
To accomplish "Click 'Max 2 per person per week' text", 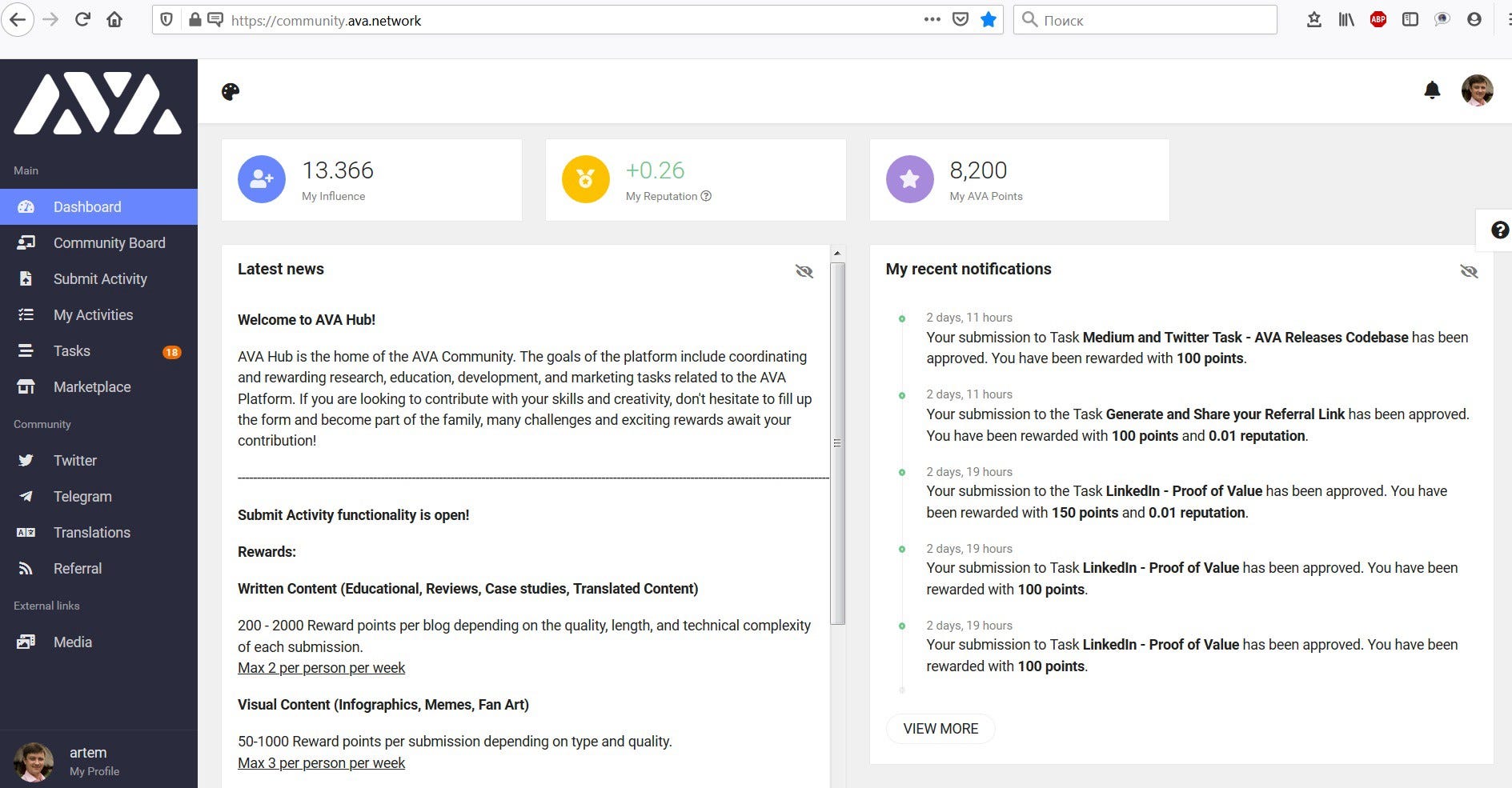I will (321, 668).
